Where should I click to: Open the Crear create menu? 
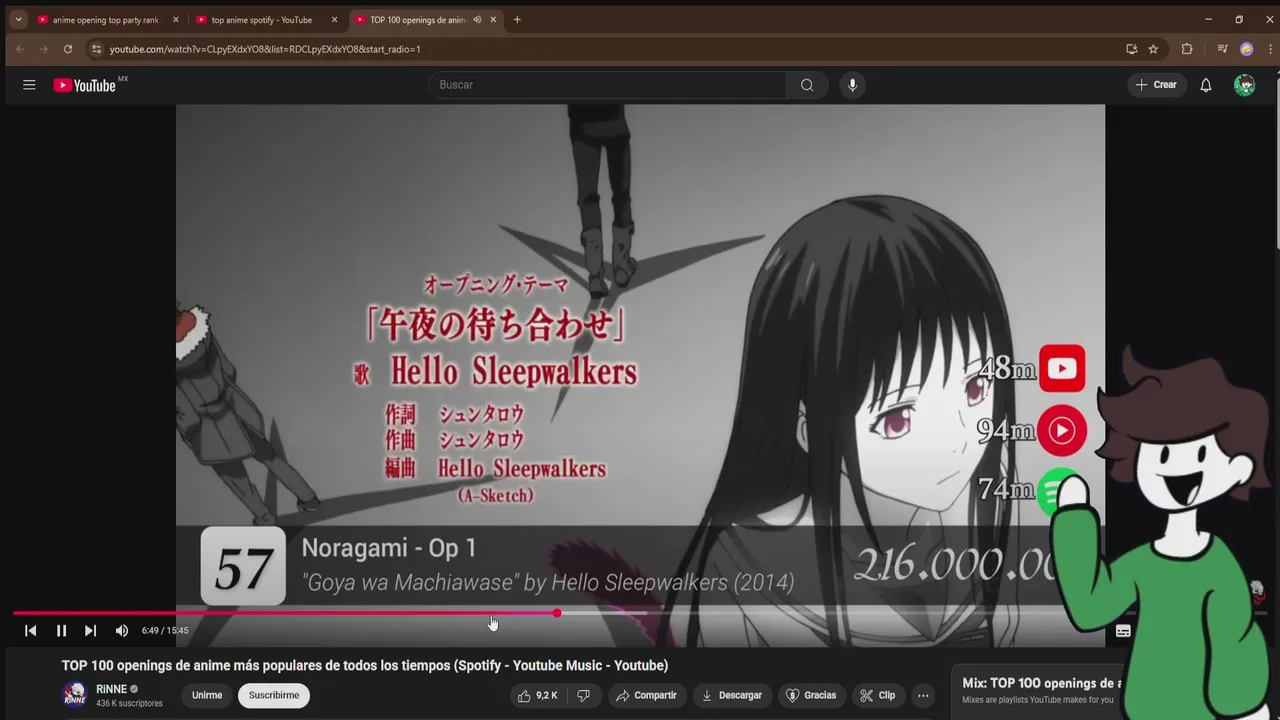(1156, 85)
